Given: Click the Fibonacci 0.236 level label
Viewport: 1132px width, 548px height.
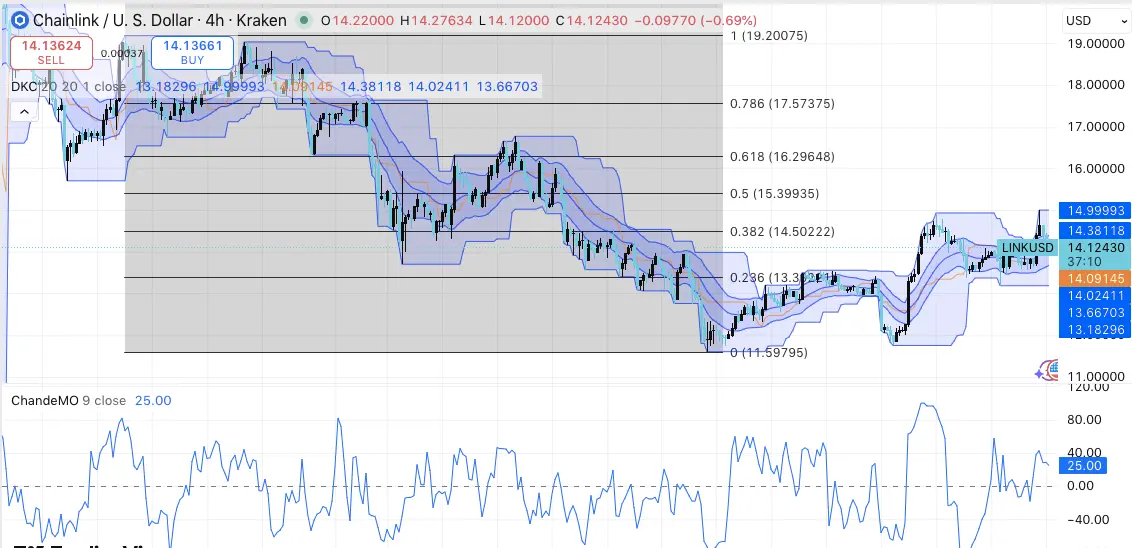Looking at the screenshot, I should point(783,278).
